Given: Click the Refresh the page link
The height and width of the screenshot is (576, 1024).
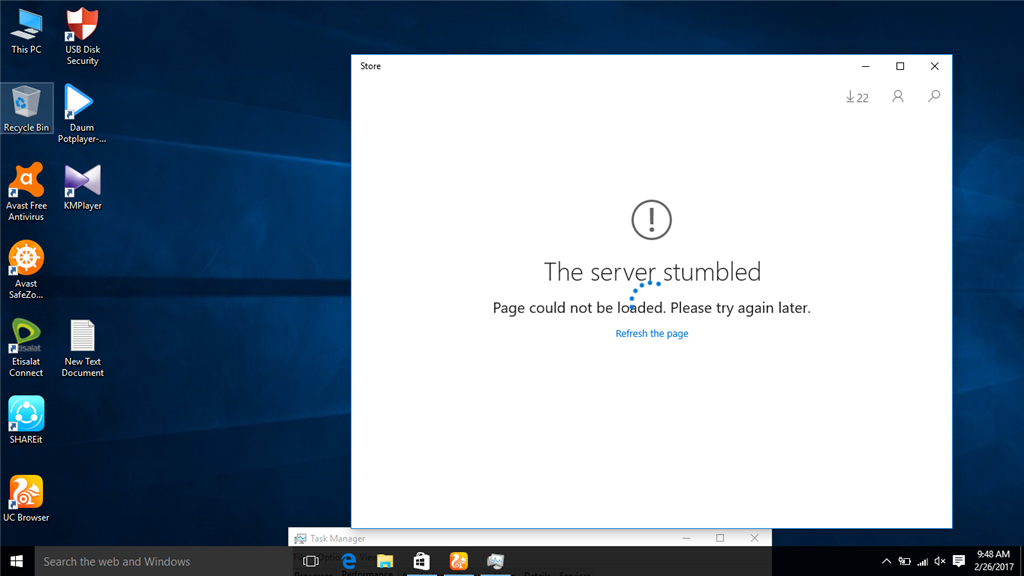Looking at the screenshot, I should tap(652, 333).
